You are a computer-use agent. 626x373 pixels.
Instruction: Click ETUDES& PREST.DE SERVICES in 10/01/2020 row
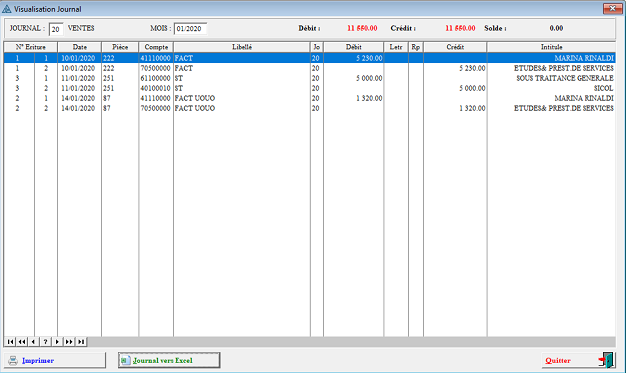(x=564, y=68)
